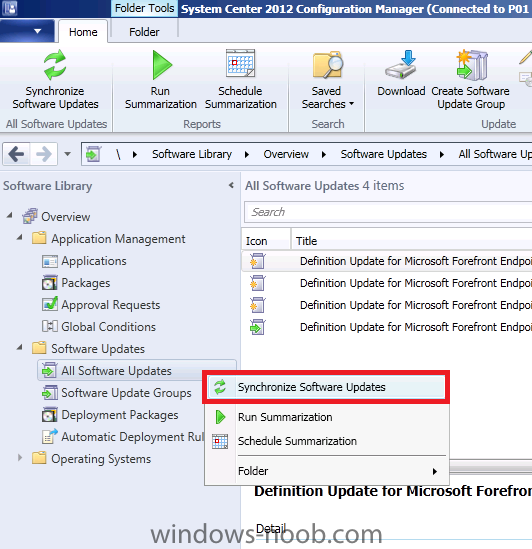
Task: Click the Application Management folder icon
Action: pos(39,238)
